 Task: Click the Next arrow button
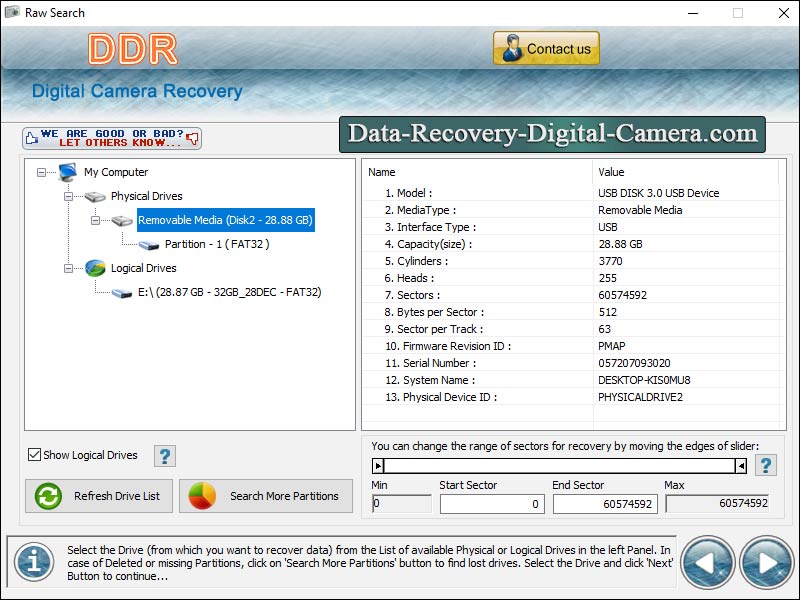pos(766,563)
